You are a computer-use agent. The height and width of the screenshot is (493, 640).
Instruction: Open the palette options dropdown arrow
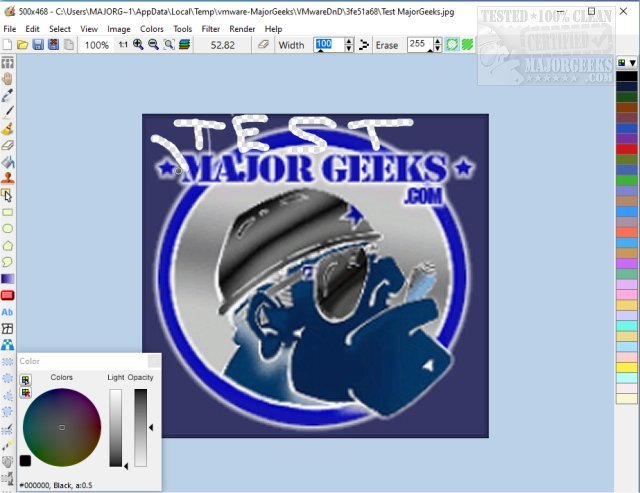click(633, 63)
